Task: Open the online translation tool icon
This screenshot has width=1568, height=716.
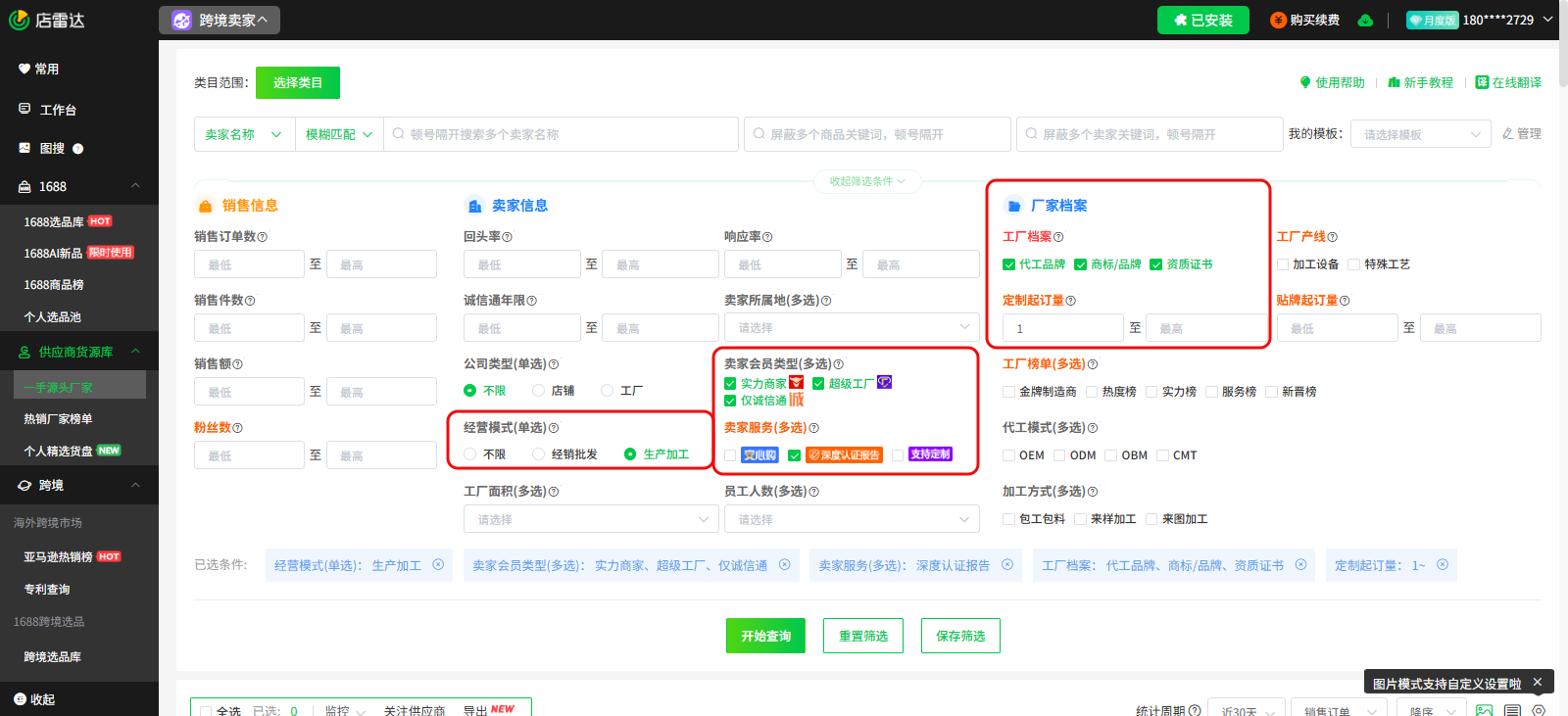Action: coord(1482,82)
